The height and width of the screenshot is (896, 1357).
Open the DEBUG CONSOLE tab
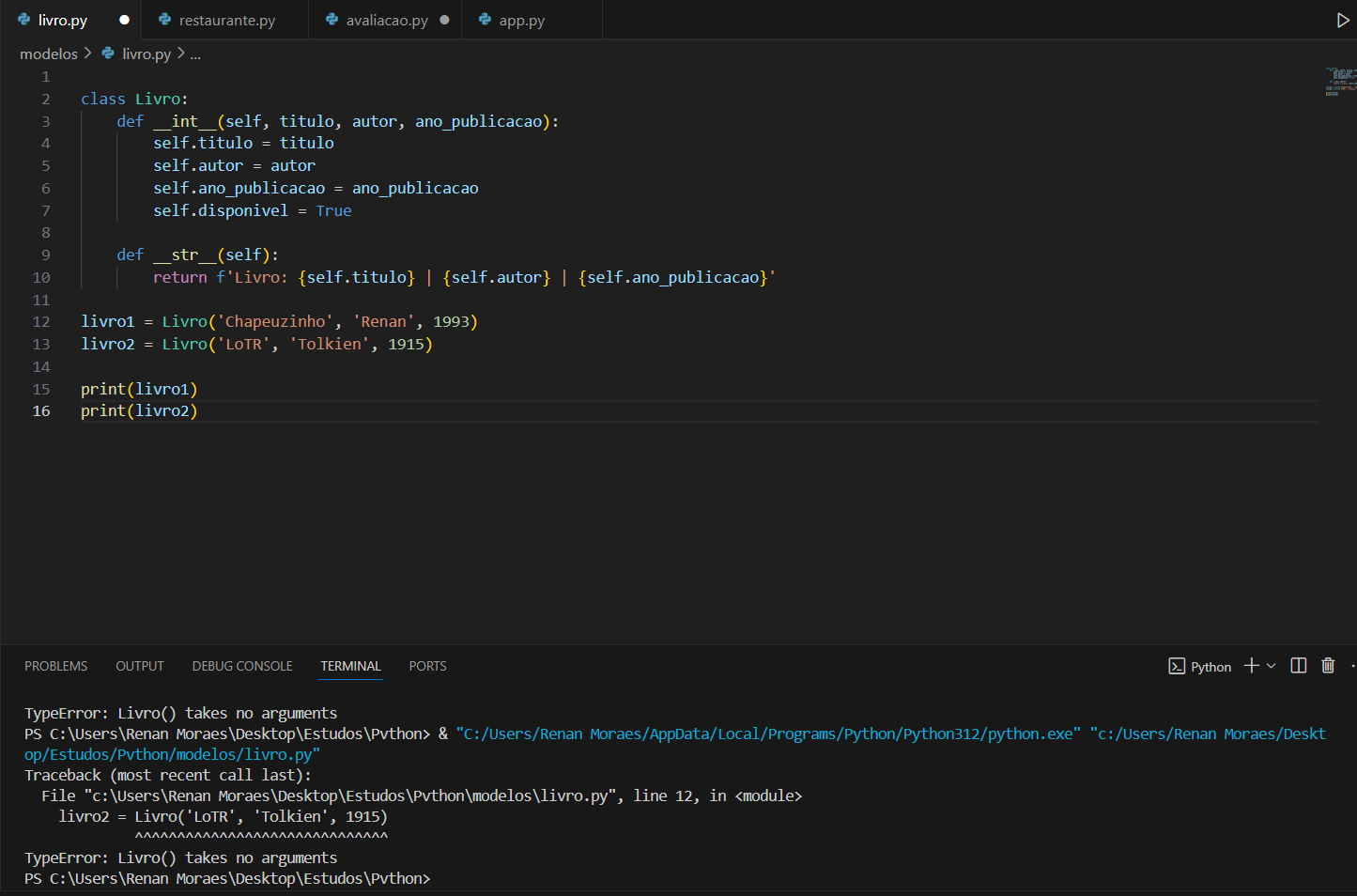pos(242,666)
